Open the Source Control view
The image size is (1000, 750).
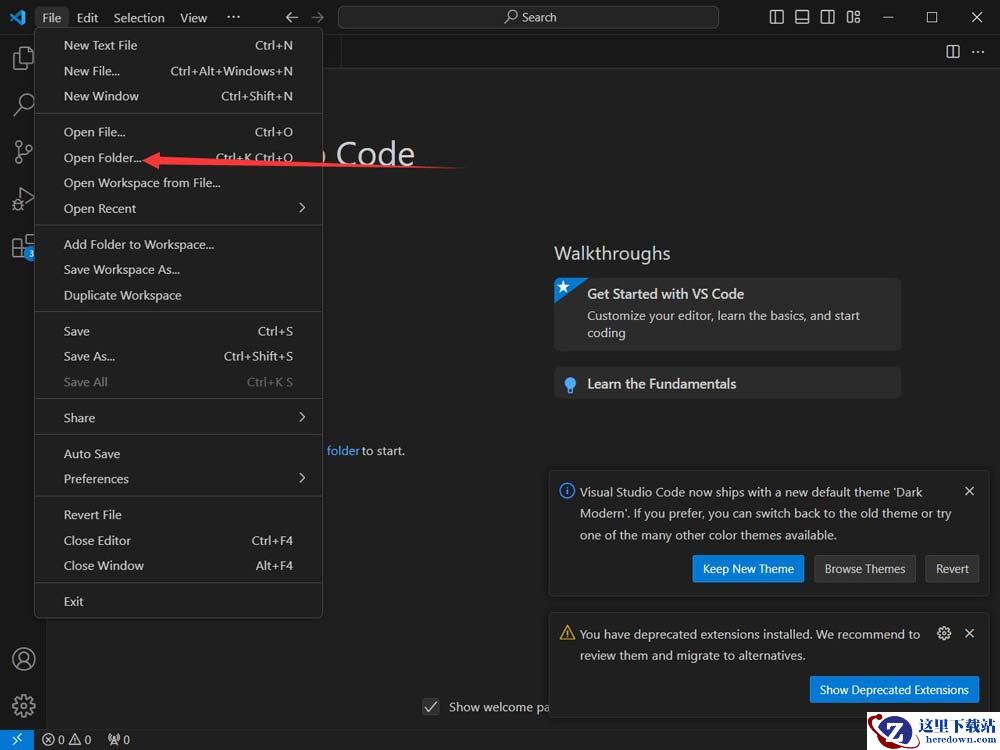pyautogui.click(x=23, y=152)
